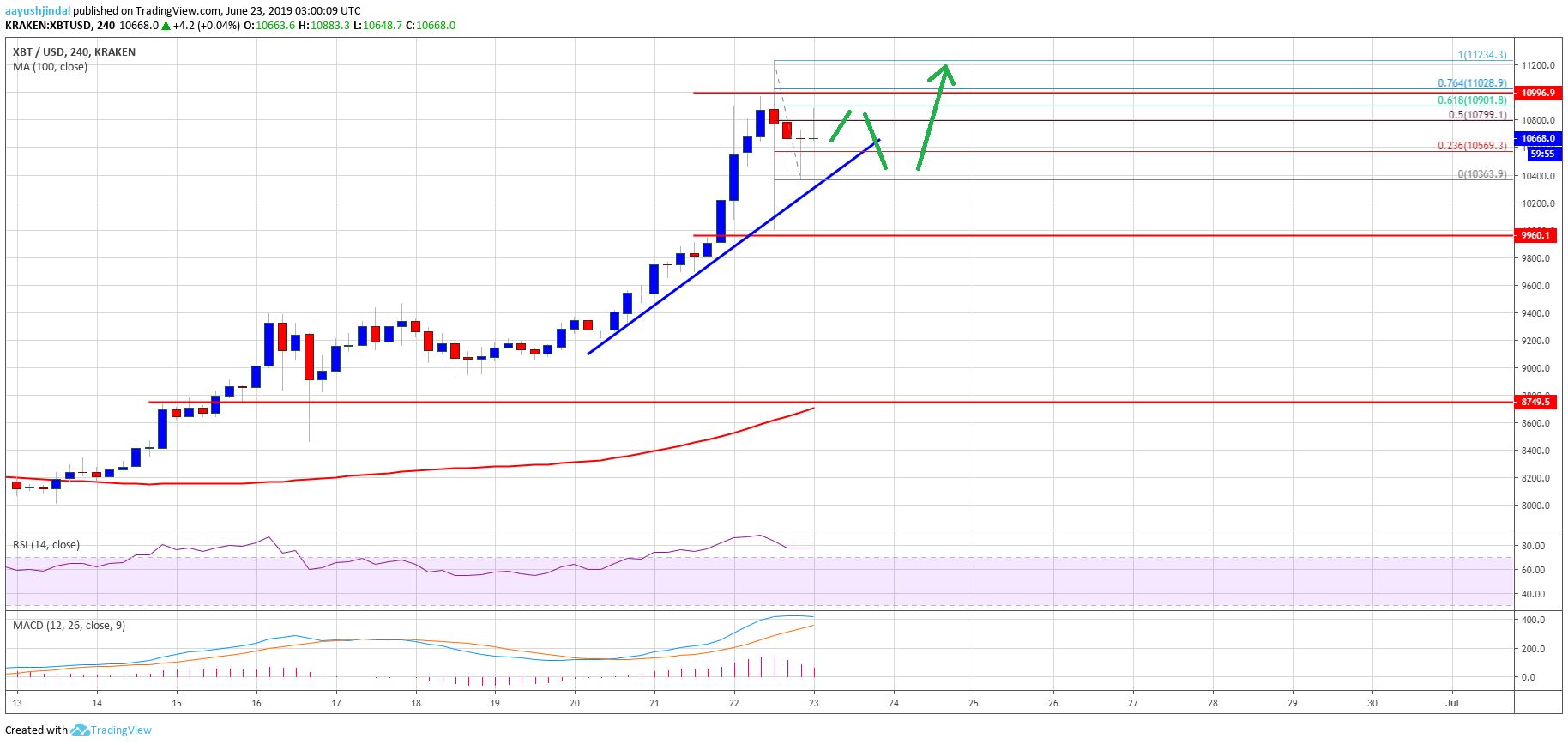
Task: Click the MACD (12, 26, close, 9) label
Action: coord(69,626)
